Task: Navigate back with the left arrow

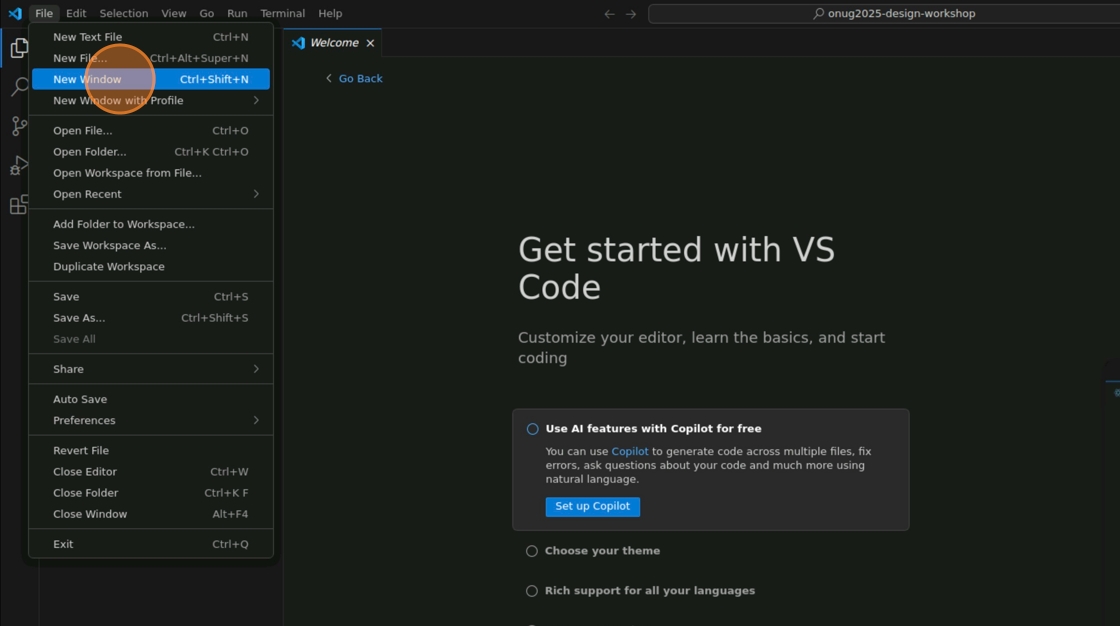Action: click(x=609, y=14)
